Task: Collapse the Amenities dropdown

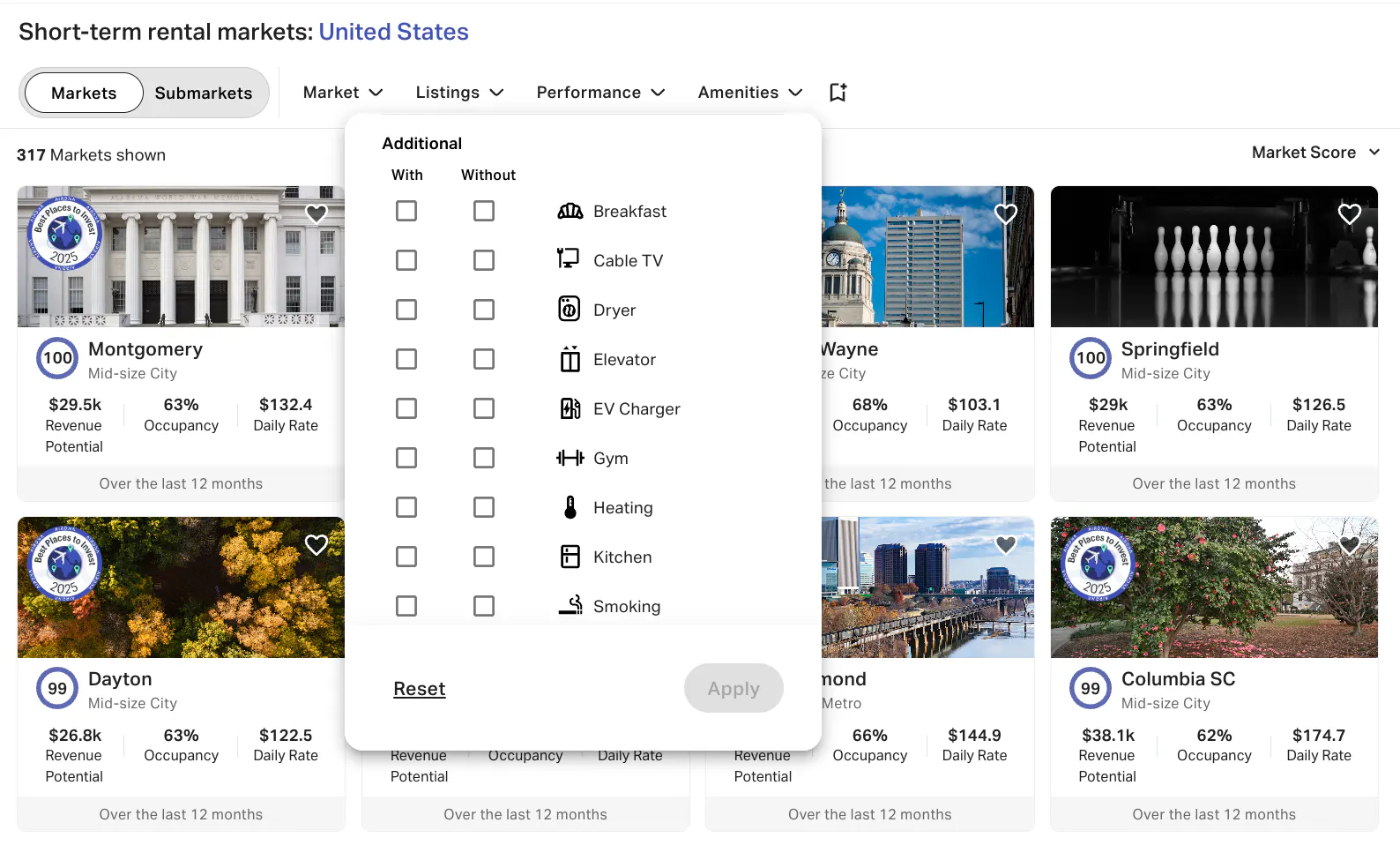Action: (x=750, y=93)
